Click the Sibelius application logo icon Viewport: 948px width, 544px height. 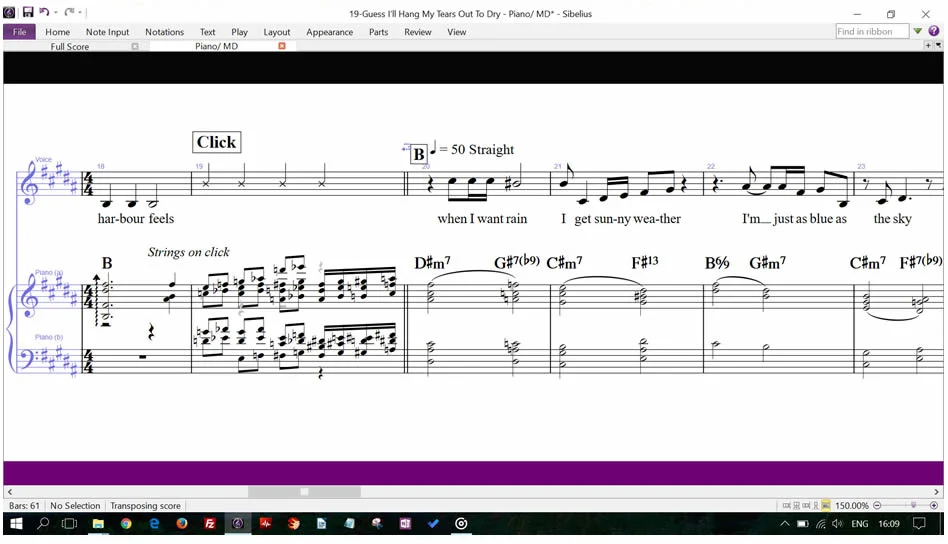(x=10, y=11)
